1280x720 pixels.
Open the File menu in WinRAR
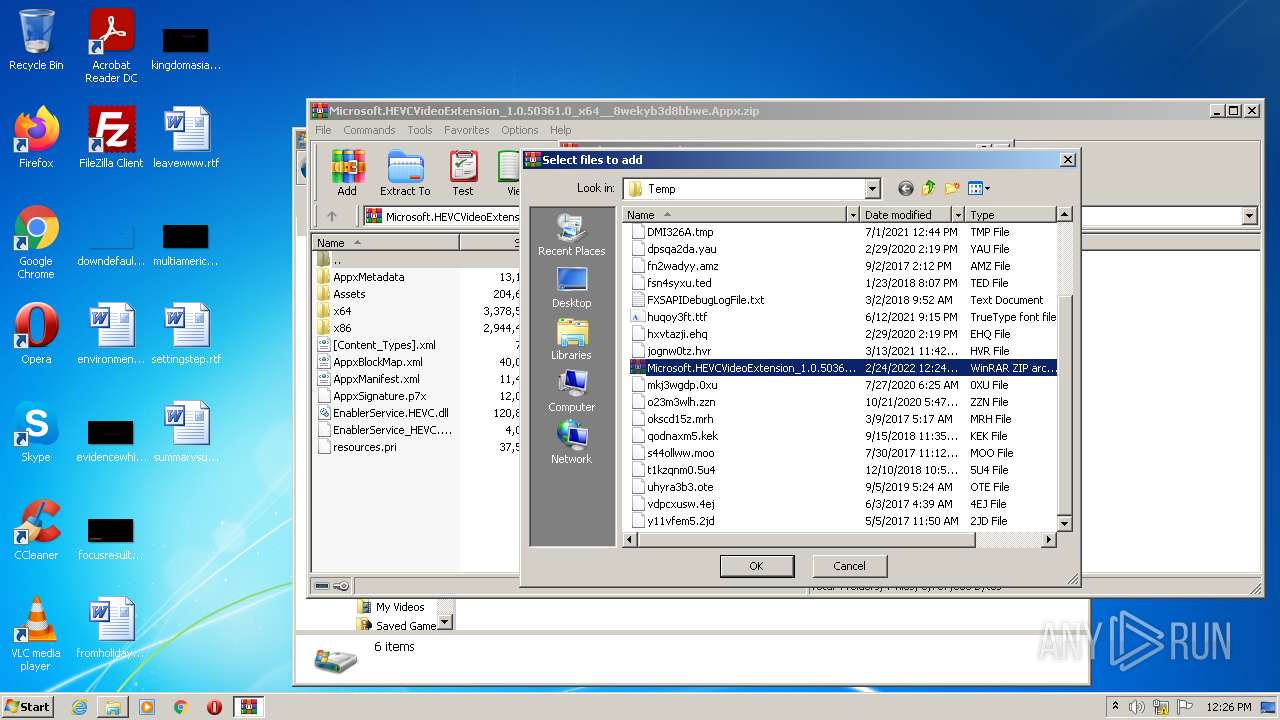click(323, 130)
